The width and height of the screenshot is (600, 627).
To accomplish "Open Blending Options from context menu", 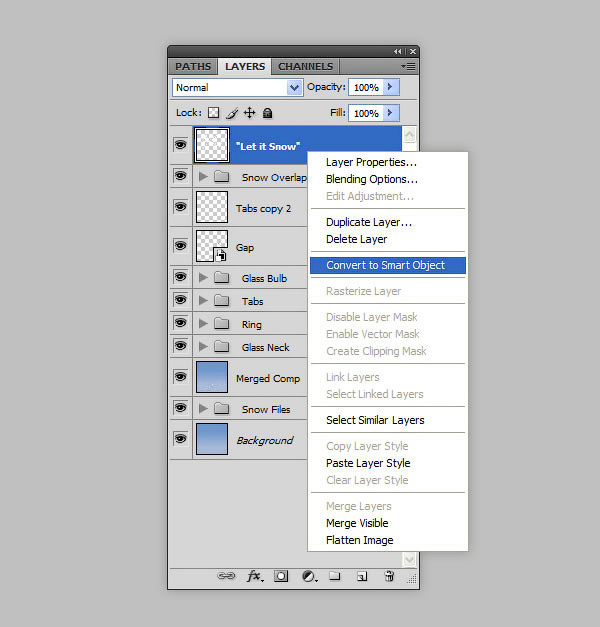I will (x=372, y=179).
